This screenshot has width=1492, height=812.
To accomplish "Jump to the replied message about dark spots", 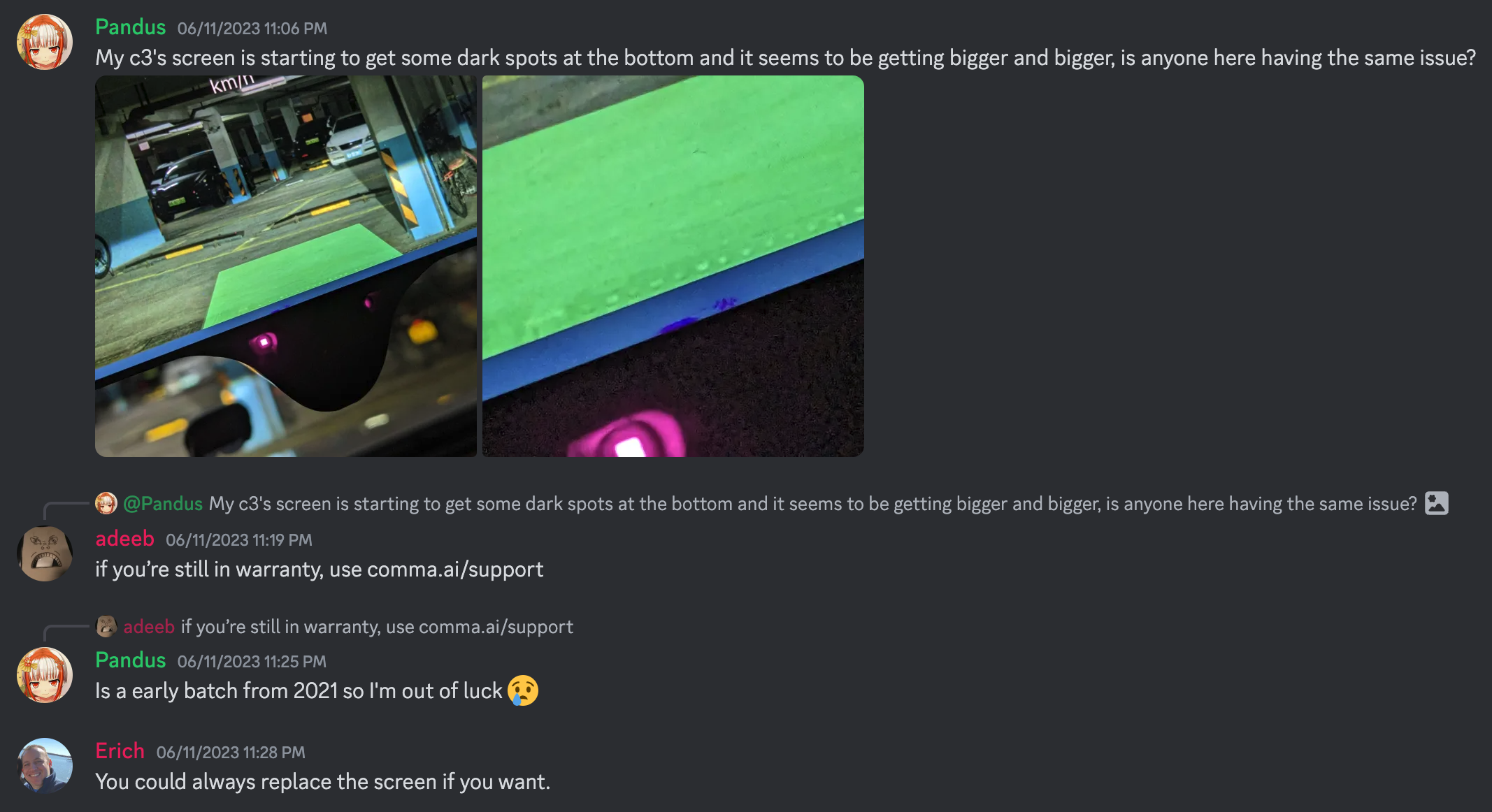I will (812, 504).
